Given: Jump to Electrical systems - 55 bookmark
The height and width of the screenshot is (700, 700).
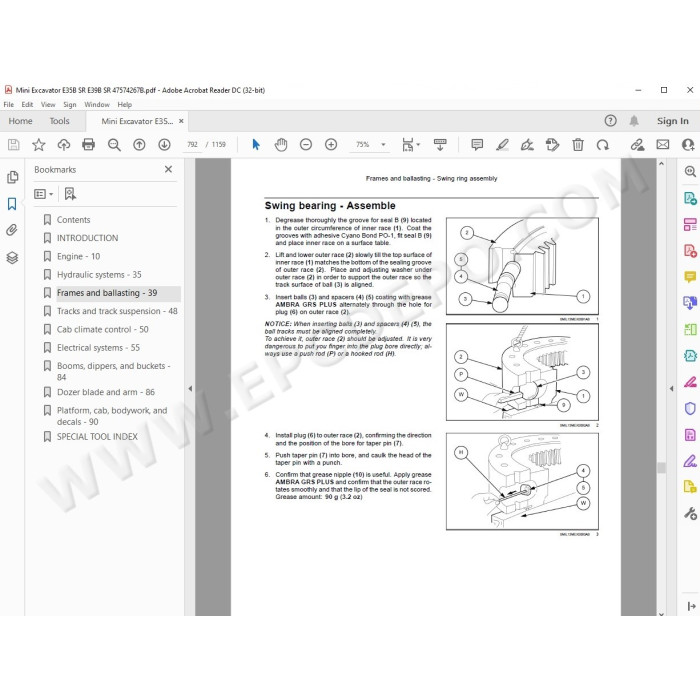Looking at the screenshot, I should click(98, 347).
